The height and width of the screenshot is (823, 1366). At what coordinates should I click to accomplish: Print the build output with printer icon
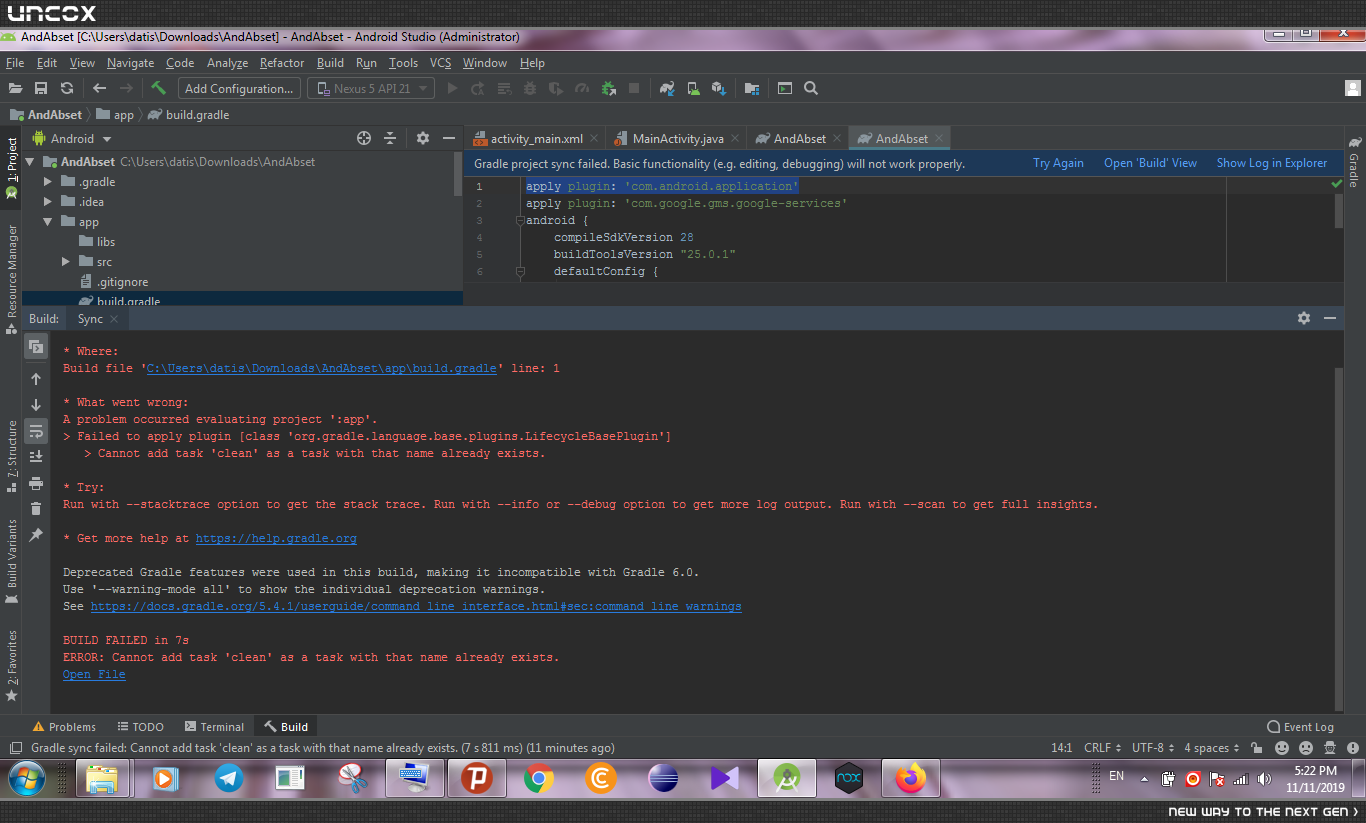pyautogui.click(x=36, y=483)
